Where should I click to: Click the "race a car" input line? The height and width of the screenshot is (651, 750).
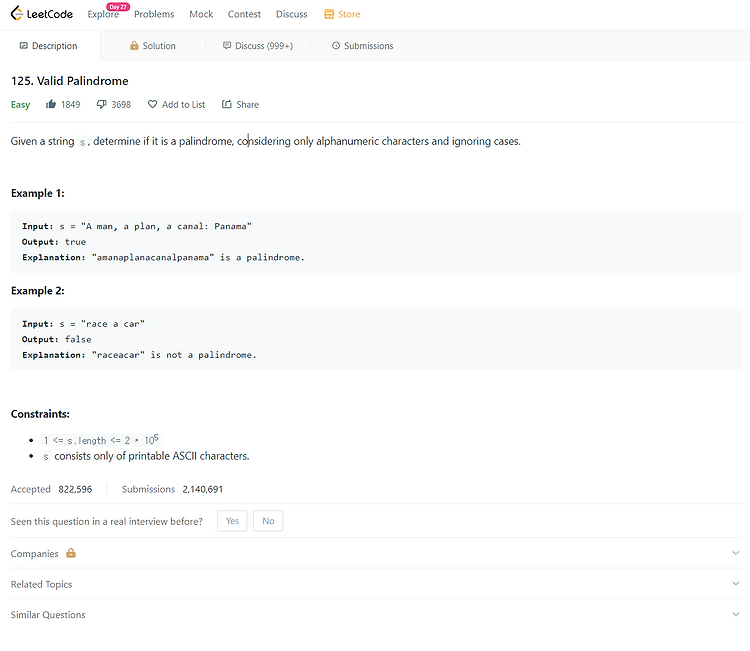coord(83,324)
